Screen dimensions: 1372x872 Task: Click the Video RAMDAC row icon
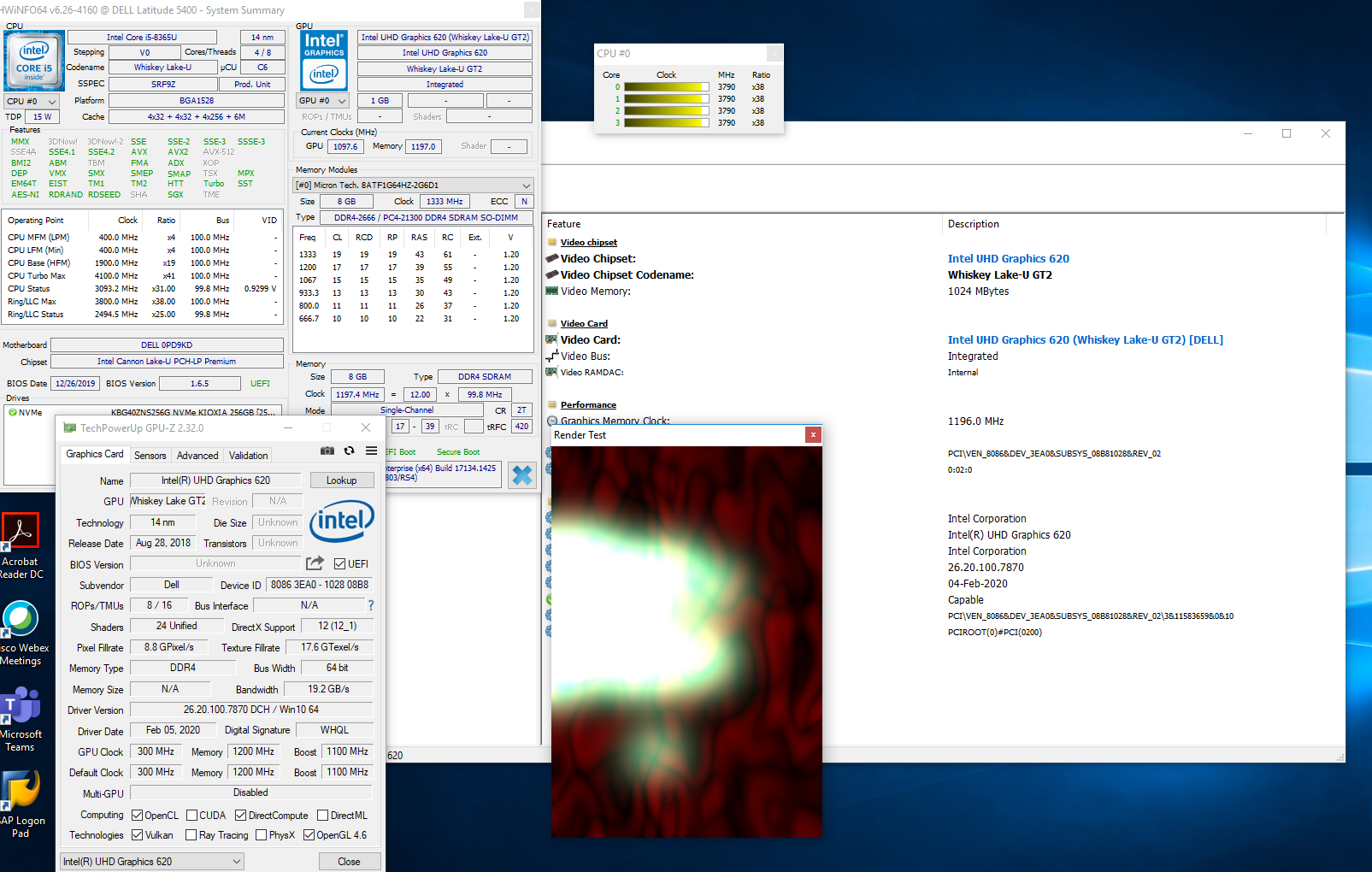[552, 372]
